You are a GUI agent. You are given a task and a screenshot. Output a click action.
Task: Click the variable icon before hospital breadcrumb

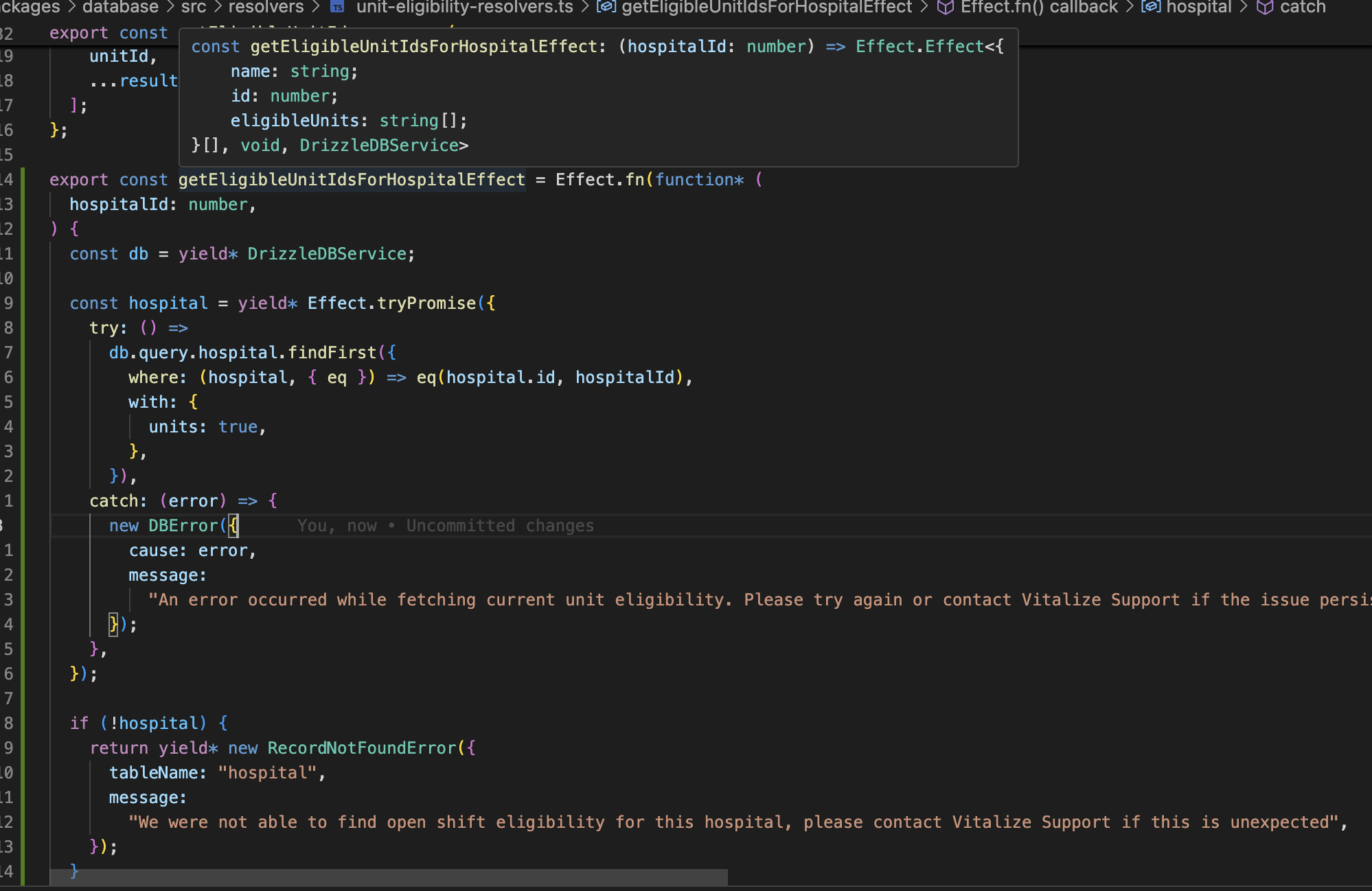pyautogui.click(x=1151, y=7)
